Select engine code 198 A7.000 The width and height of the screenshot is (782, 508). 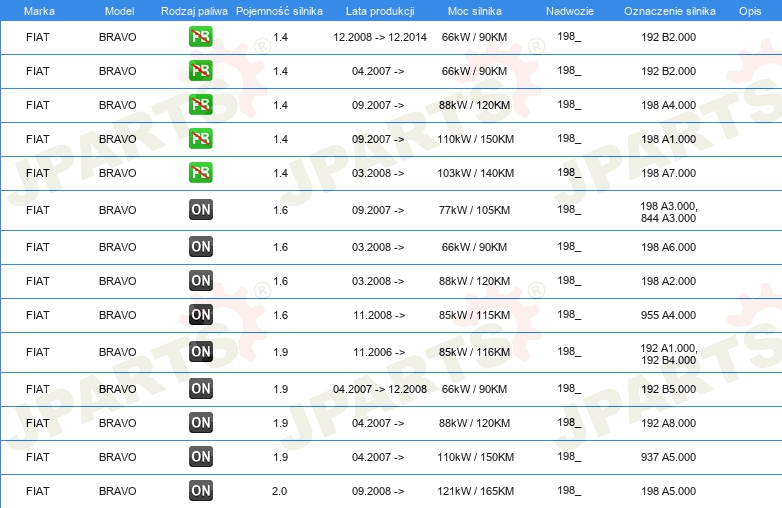pyautogui.click(x=668, y=173)
